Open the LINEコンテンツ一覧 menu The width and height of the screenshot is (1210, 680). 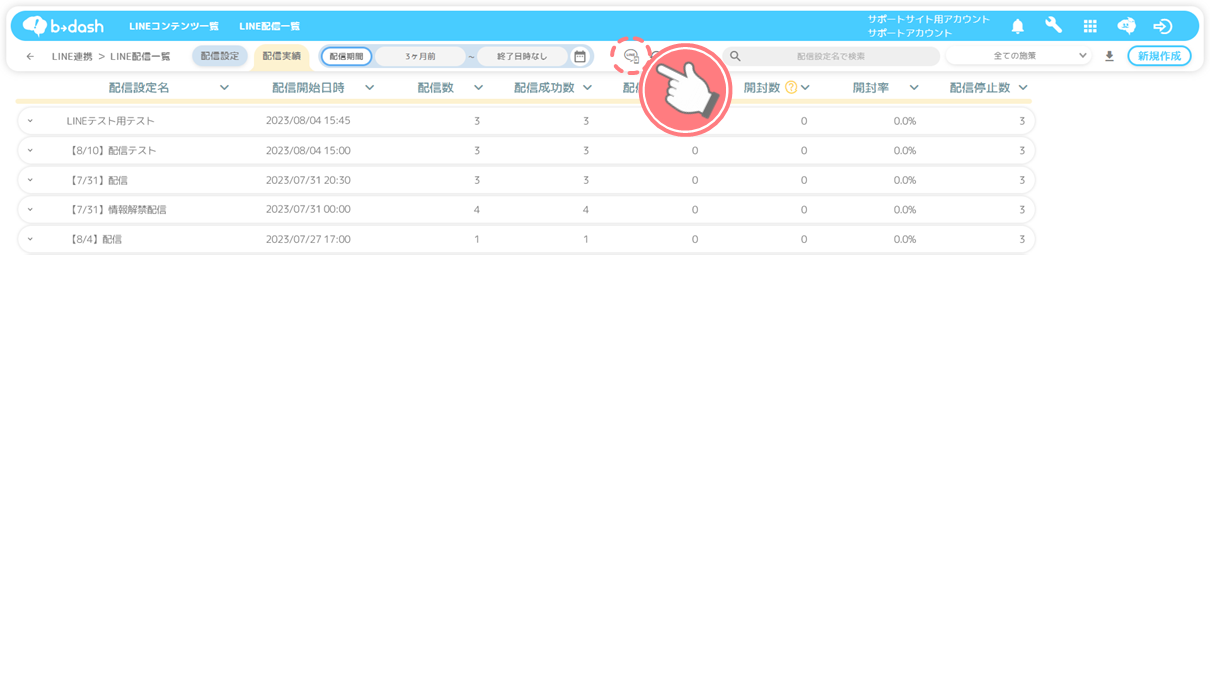click(174, 26)
